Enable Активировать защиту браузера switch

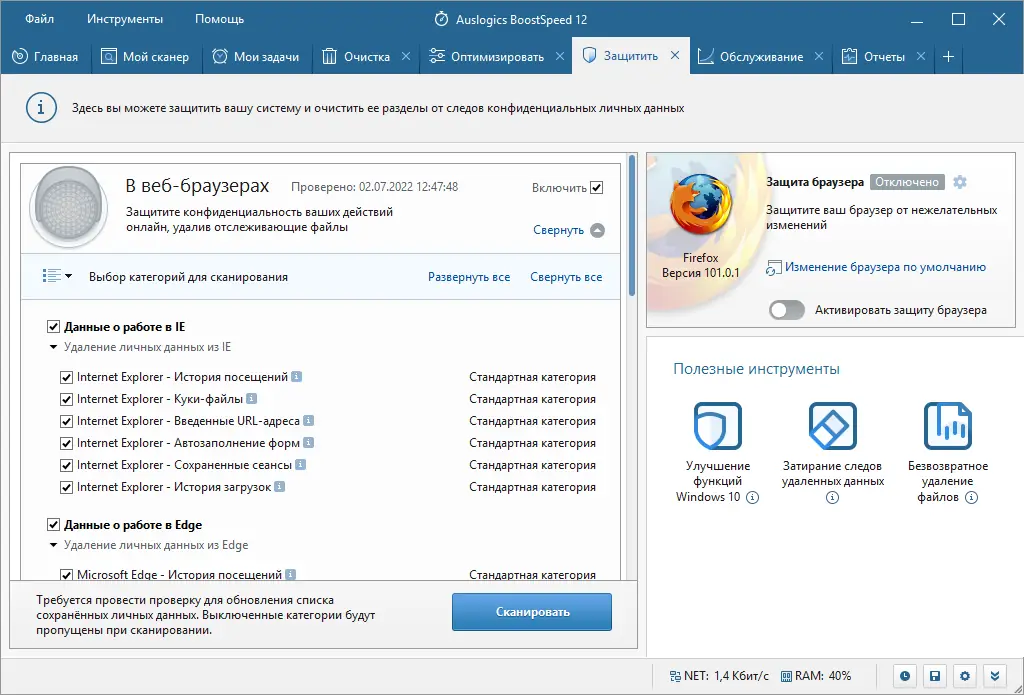tap(787, 310)
